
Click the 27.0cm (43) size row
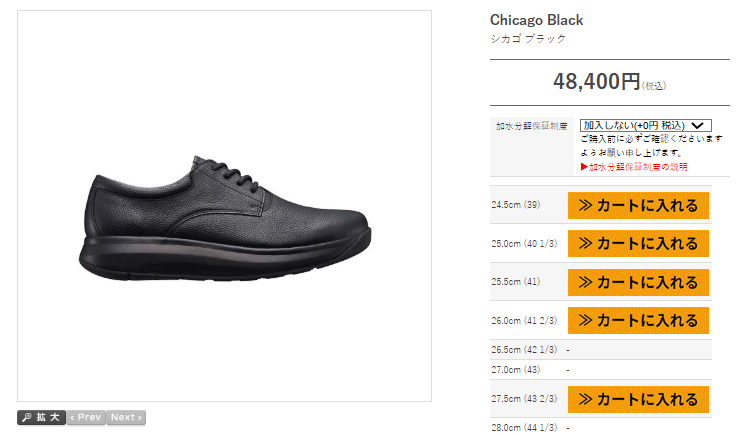(x=601, y=370)
